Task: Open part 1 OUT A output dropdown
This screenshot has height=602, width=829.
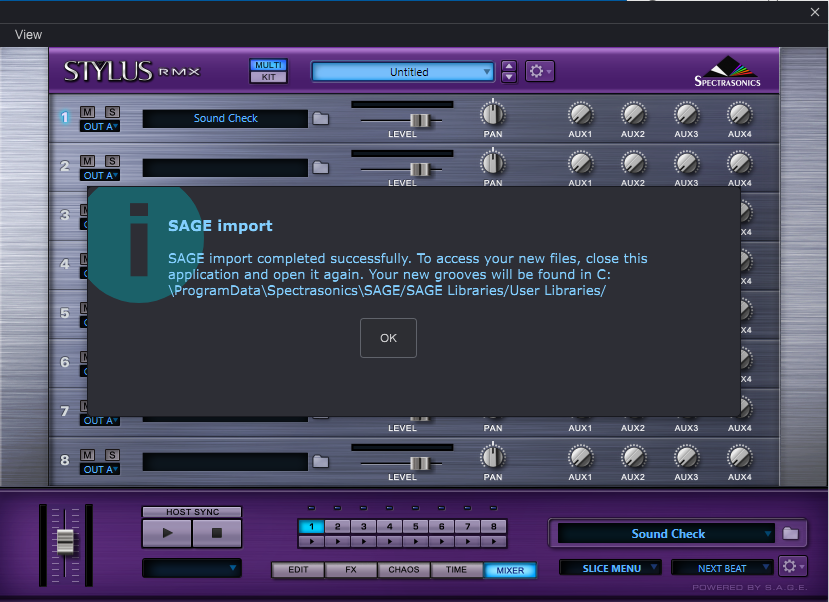Action: pyautogui.click(x=100, y=126)
